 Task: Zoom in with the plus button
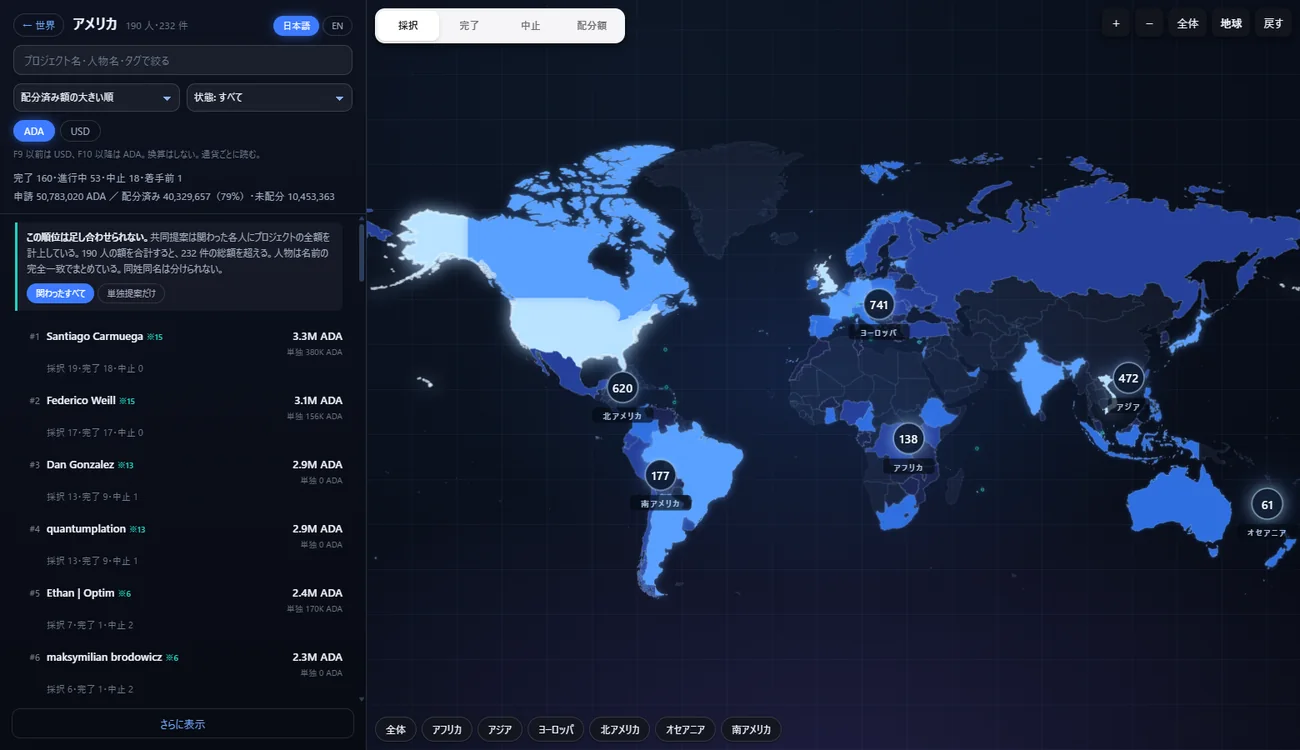(1116, 23)
